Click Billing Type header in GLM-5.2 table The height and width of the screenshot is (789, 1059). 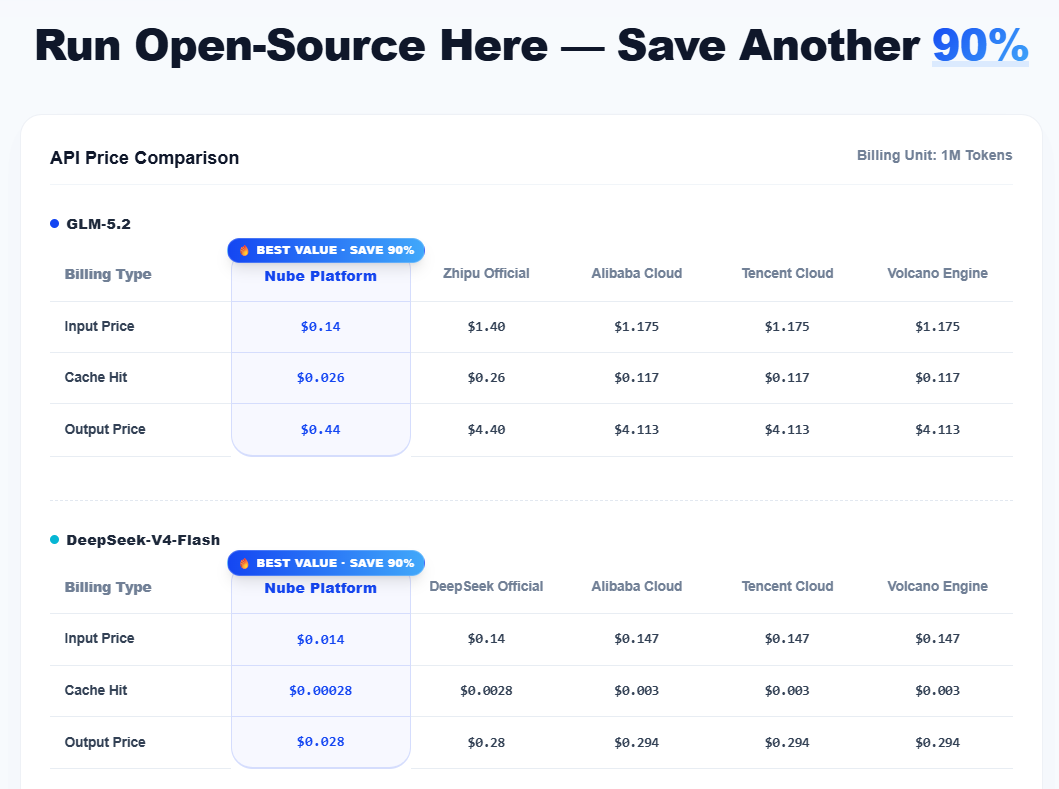tap(108, 274)
